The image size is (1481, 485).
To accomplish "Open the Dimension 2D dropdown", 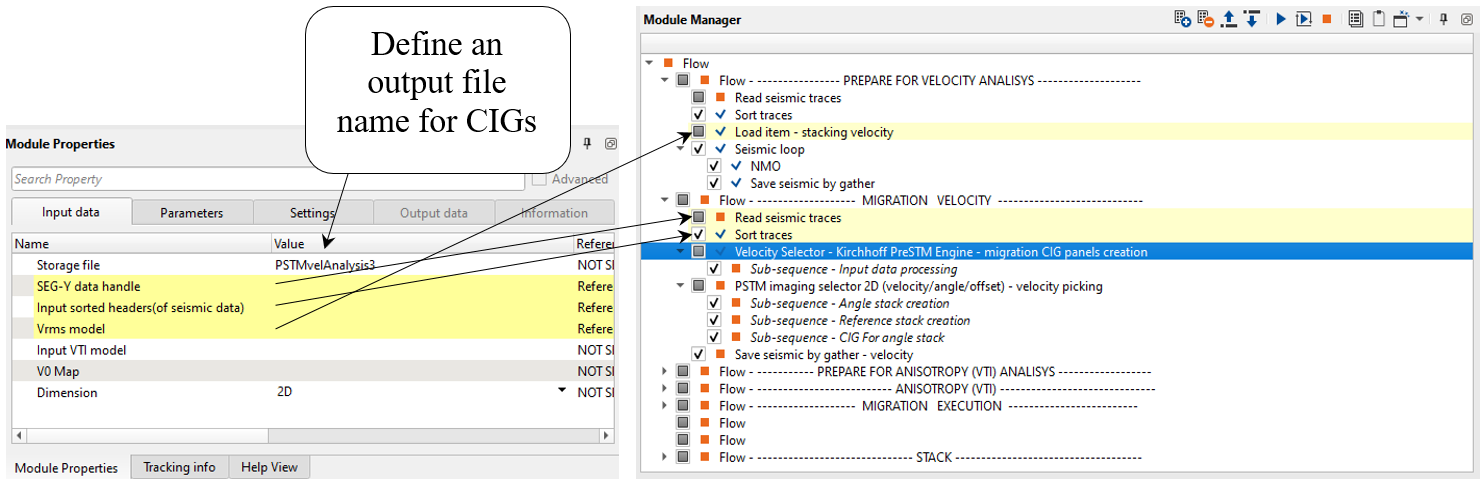I will (x=562, y=392).
